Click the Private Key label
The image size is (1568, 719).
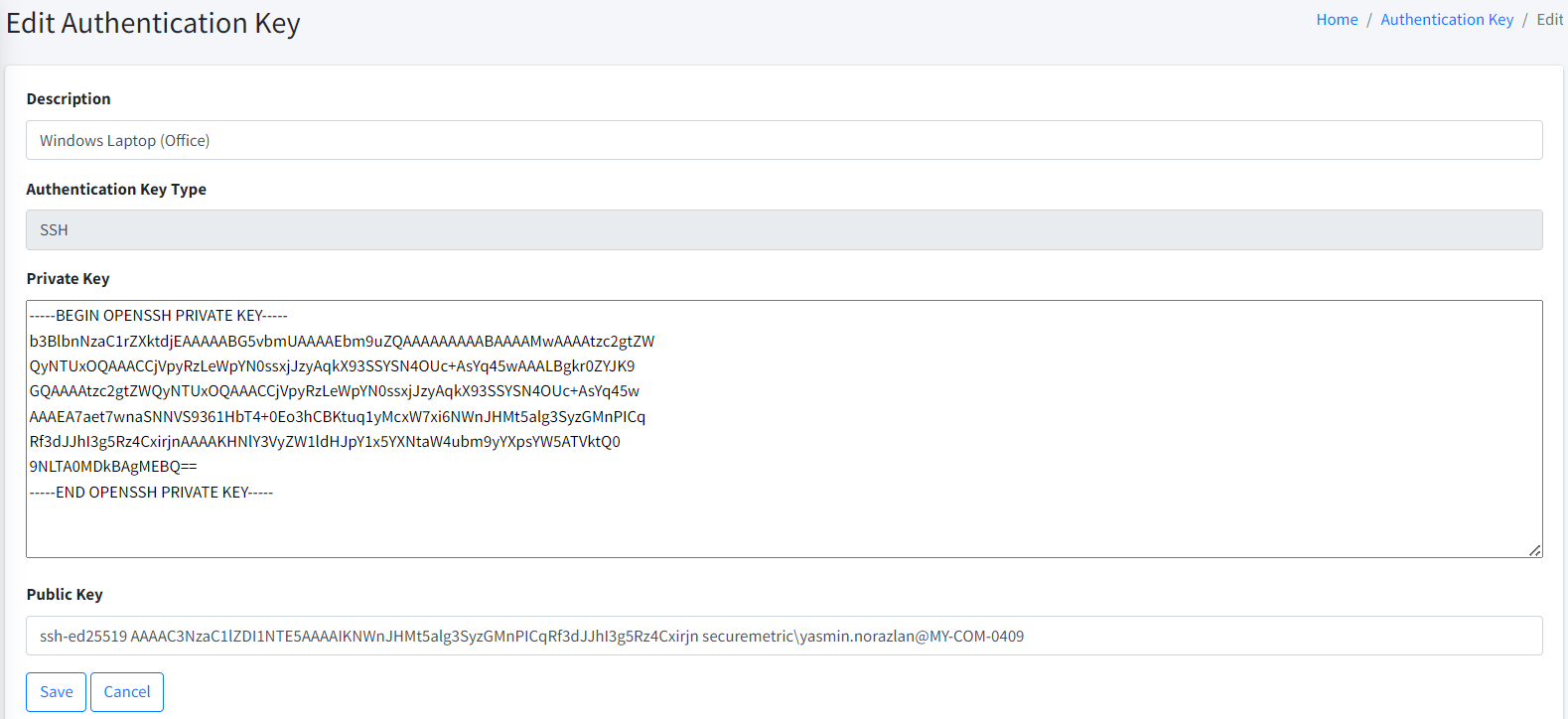[68, 279]
